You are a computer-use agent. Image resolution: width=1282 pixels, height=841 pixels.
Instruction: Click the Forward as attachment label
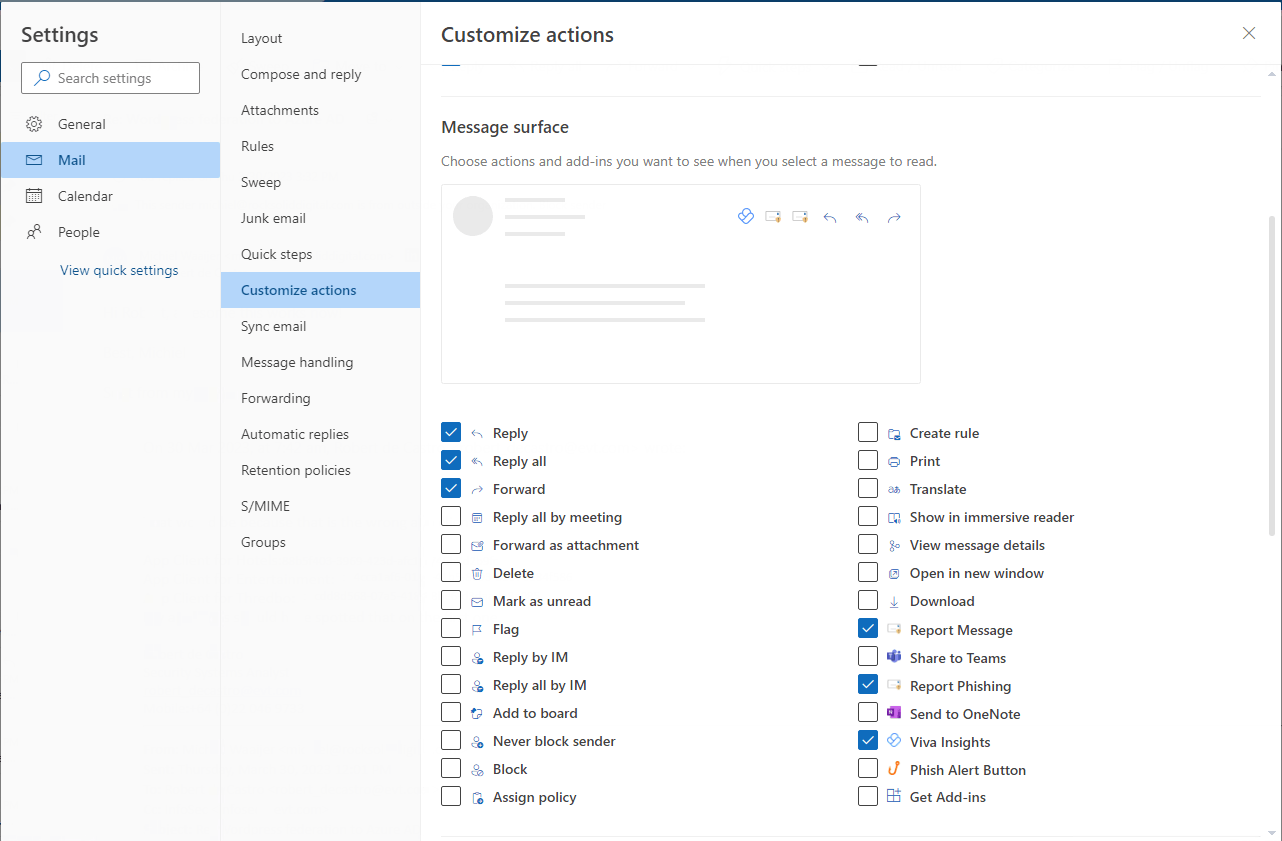(566, 545)
